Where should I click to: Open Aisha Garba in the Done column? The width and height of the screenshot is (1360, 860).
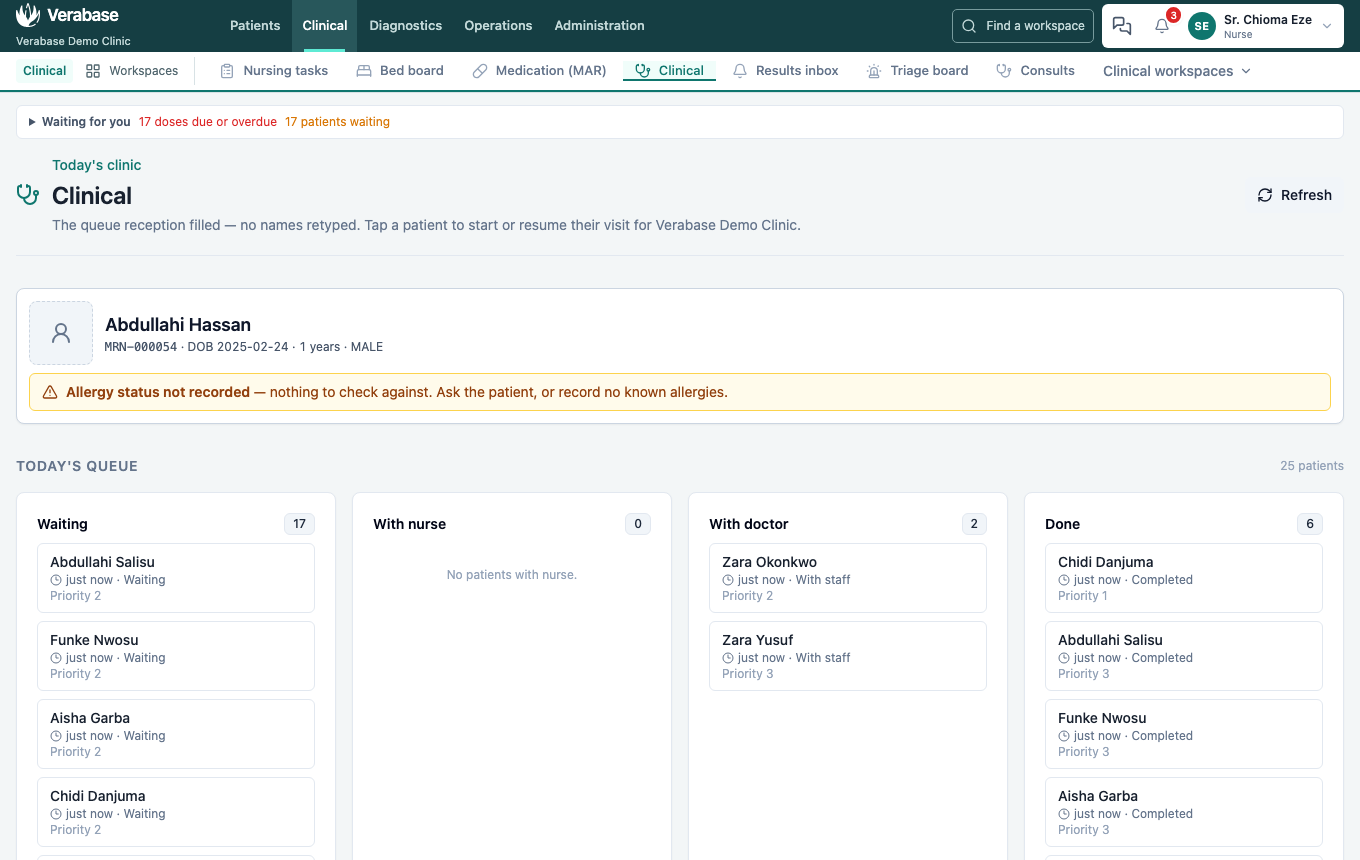pyautogui.click(x=1184, y=812)
